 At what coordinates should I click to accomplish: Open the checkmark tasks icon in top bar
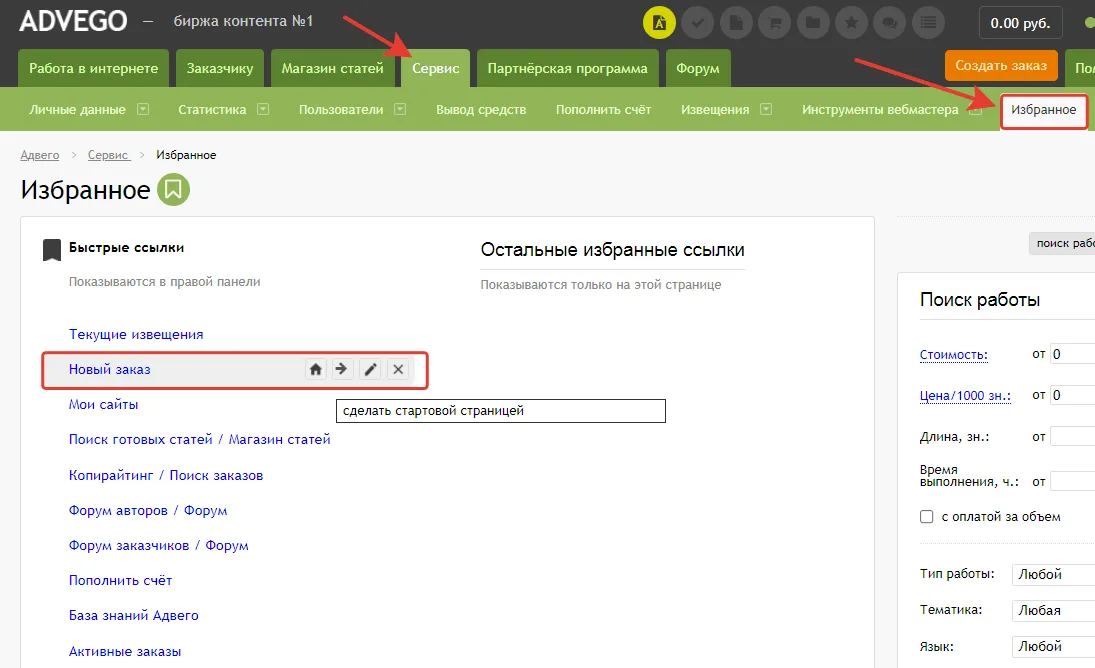(697, 22)
